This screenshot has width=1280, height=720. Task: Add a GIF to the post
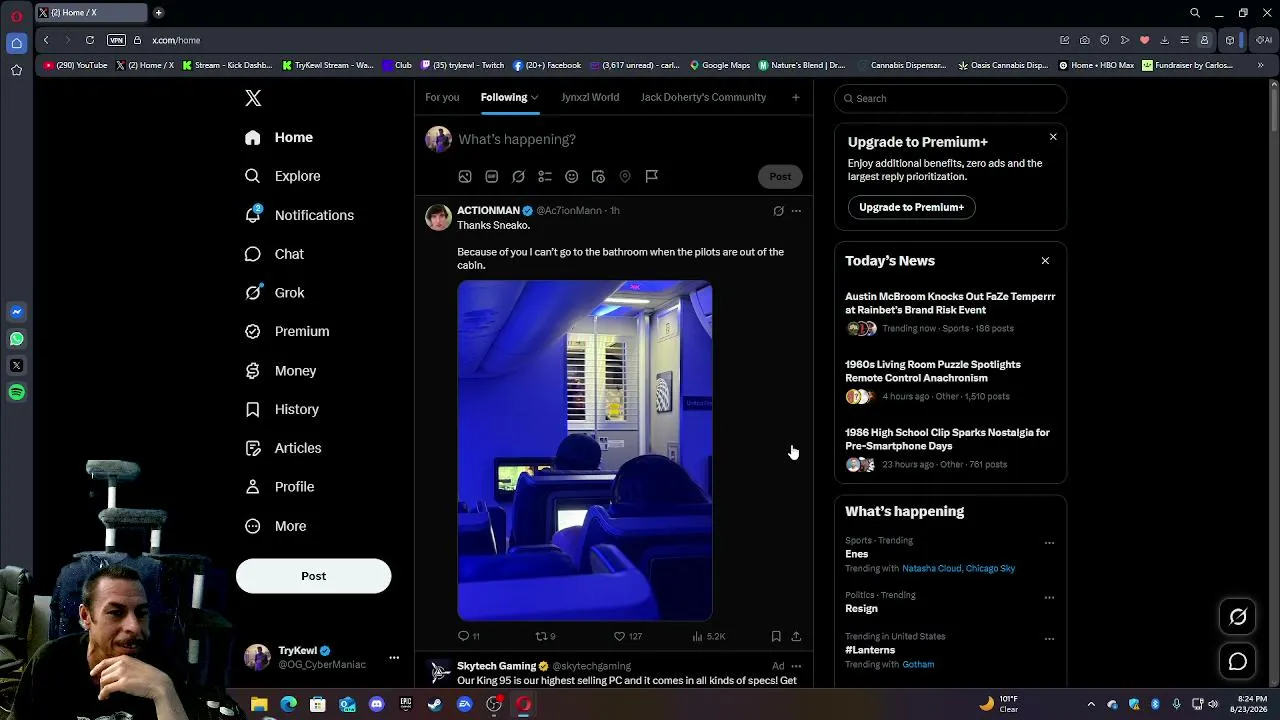click(x=492, y=176)
